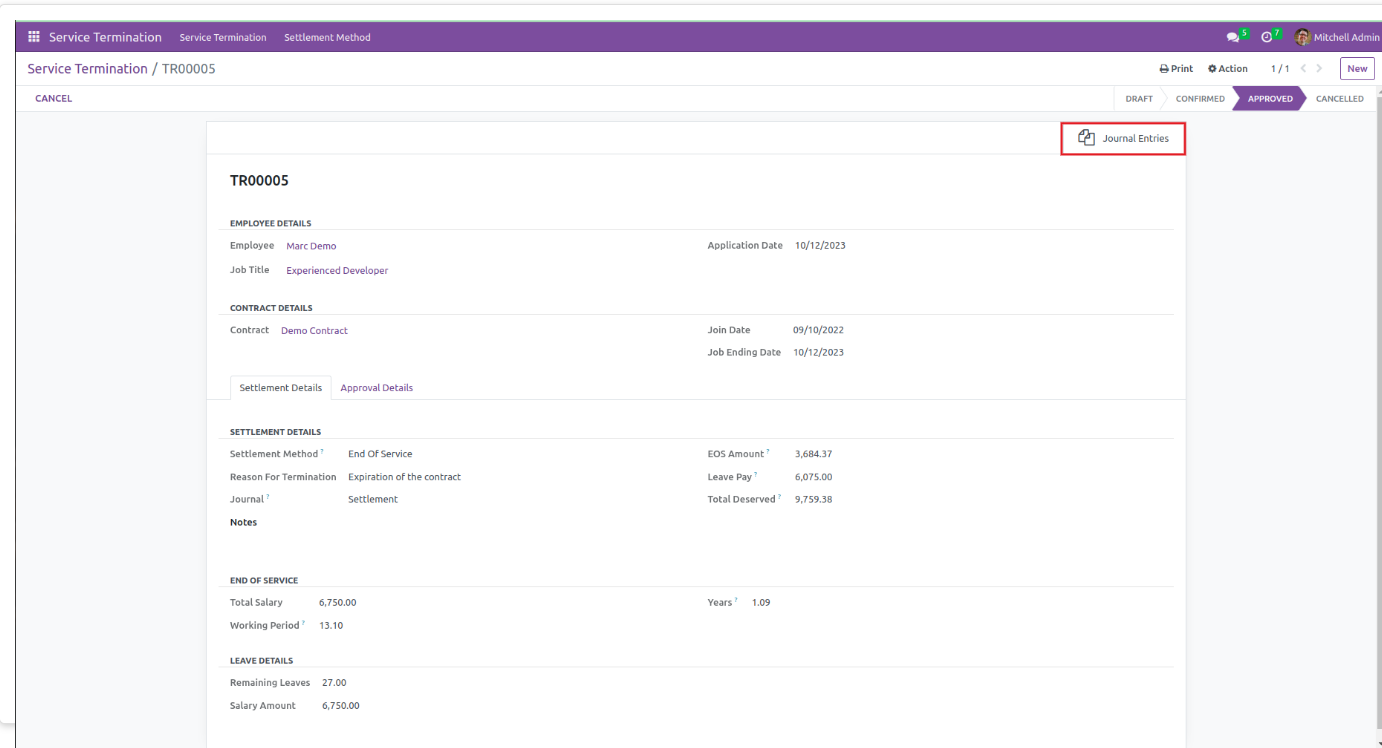The width and height of the screenshot is (1382, 748).
Task: Open the chat messages icon with badge 5
Action: click(x=1237, y=37)
